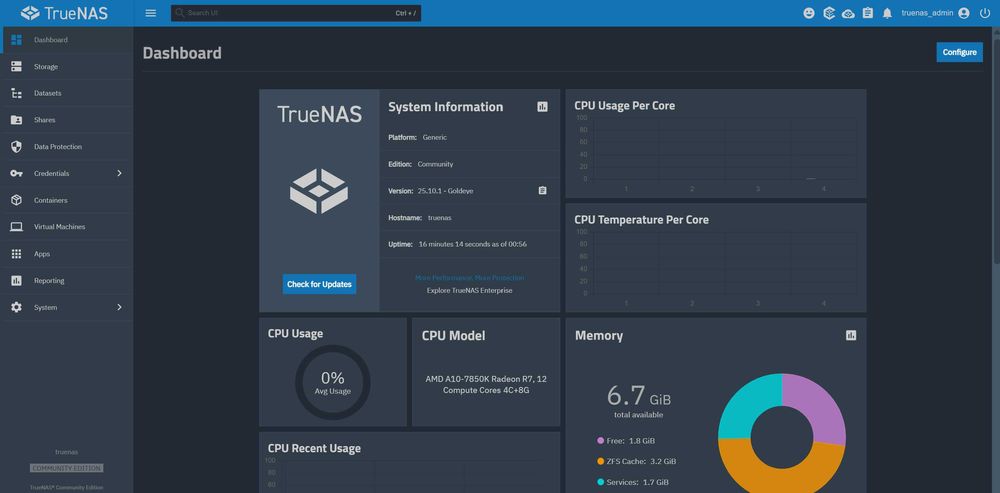Click the Apps grid icon

coord(17,254)
